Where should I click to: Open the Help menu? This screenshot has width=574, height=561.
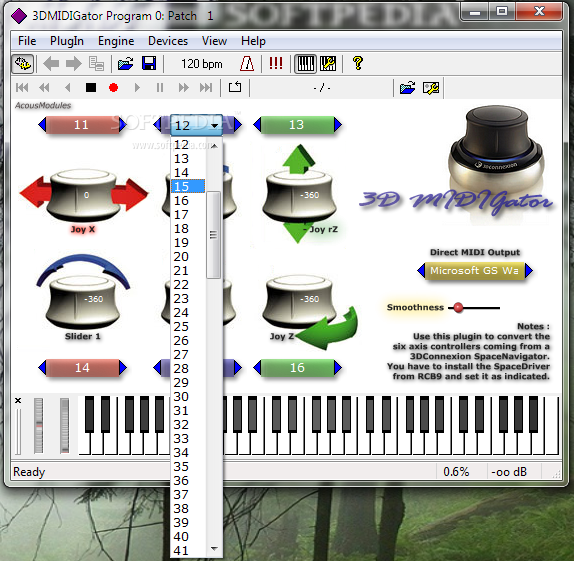253,41
